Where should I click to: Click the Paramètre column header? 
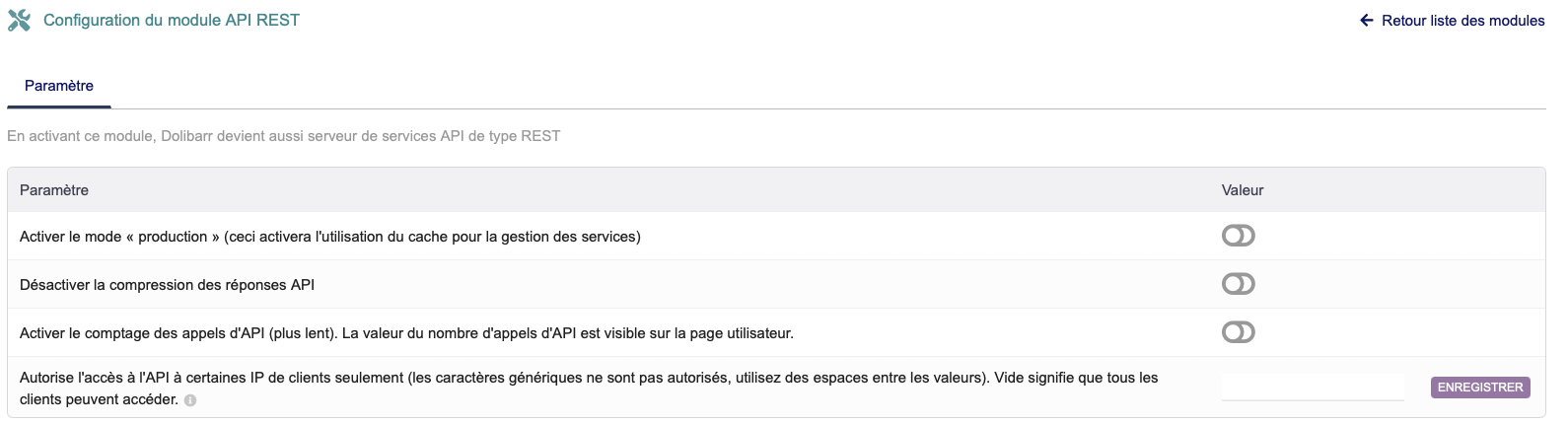54,190
